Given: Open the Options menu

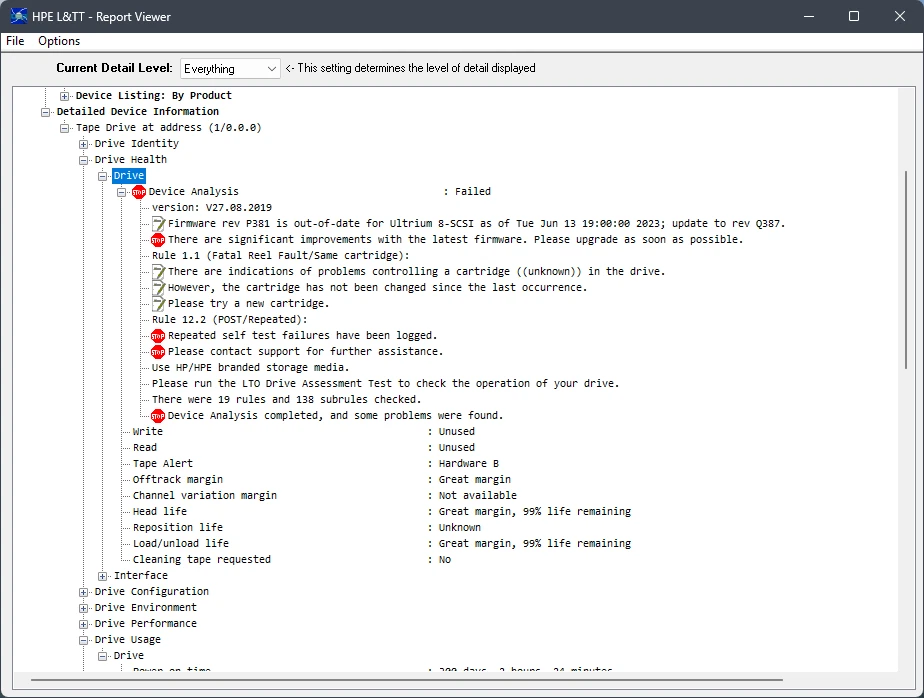Looking at the screenshot, I should (59, 41).
